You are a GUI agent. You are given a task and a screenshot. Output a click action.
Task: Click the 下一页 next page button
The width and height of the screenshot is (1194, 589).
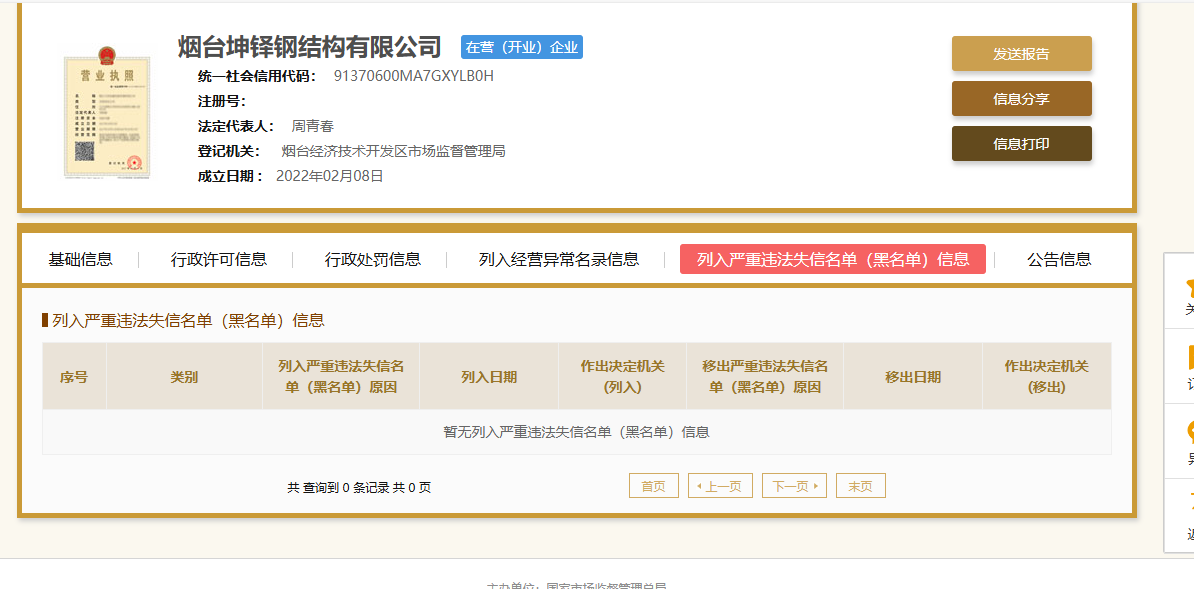(794, 485)
